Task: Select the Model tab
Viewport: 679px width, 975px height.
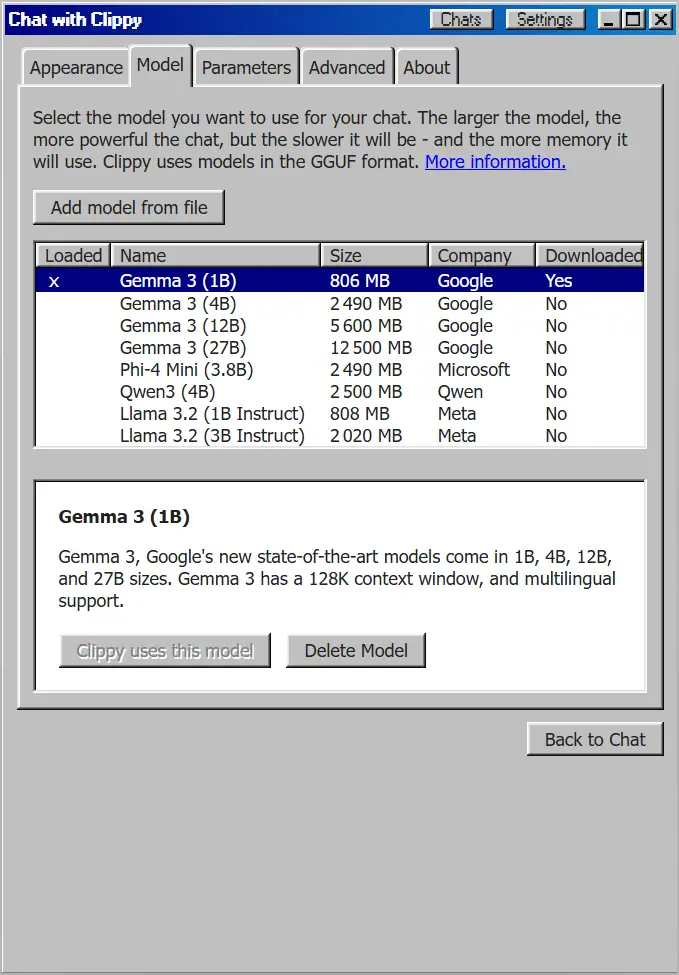Action: click(x=160, y=65)
